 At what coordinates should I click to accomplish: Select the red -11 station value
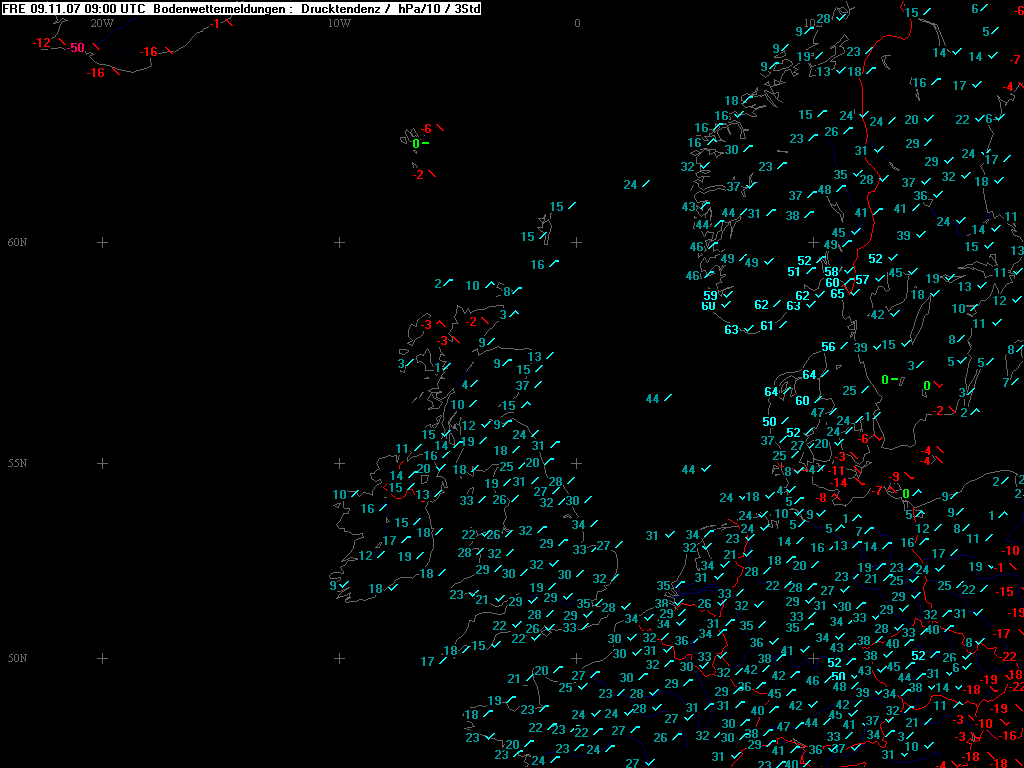pyautogui.click(x=837, y=470)
